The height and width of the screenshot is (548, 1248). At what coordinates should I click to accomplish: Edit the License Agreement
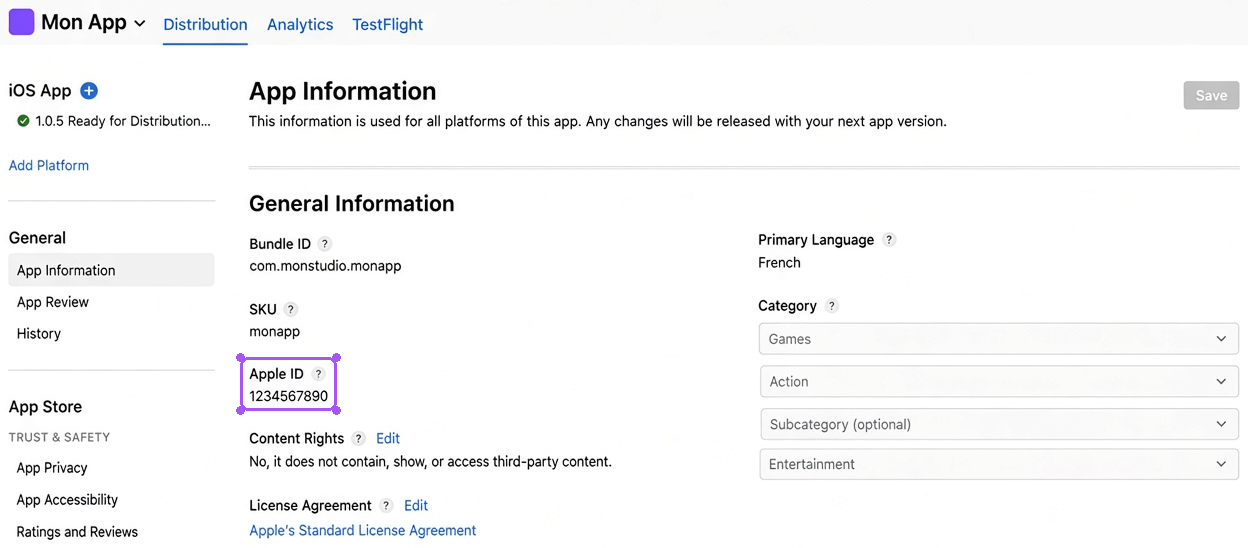[x=416, y=506]
